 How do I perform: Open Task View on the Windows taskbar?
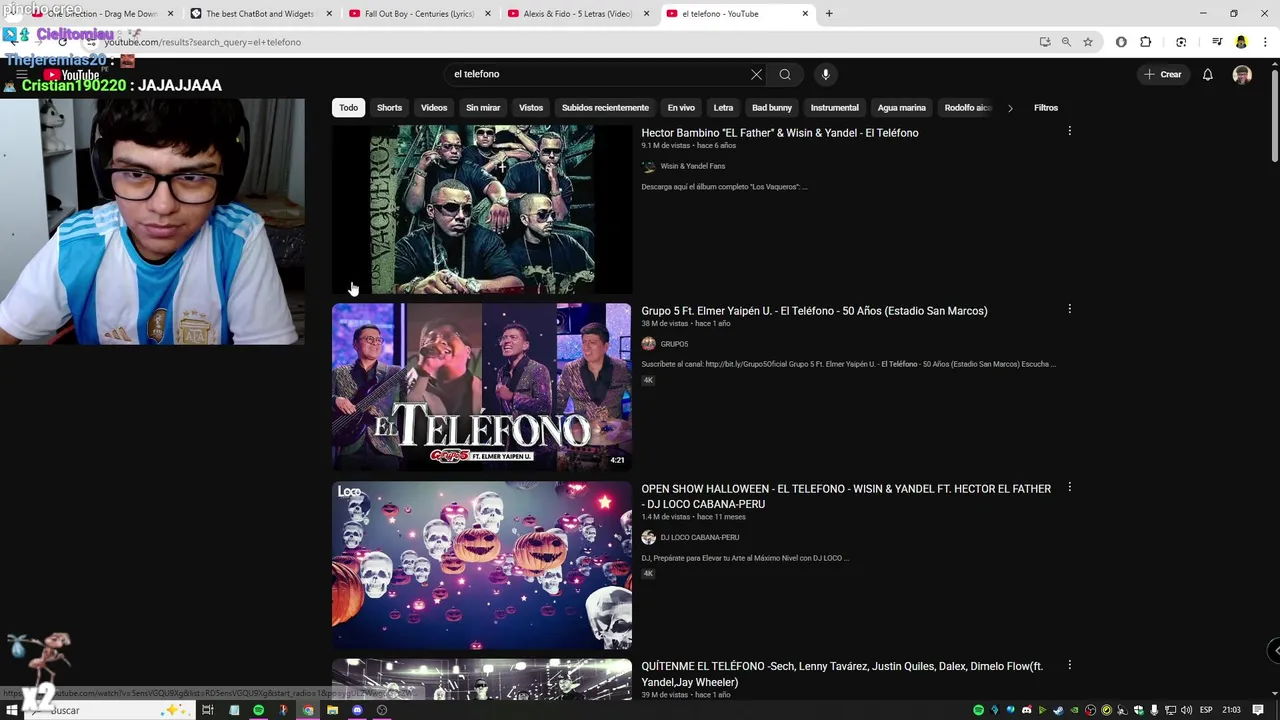[208, 710]
